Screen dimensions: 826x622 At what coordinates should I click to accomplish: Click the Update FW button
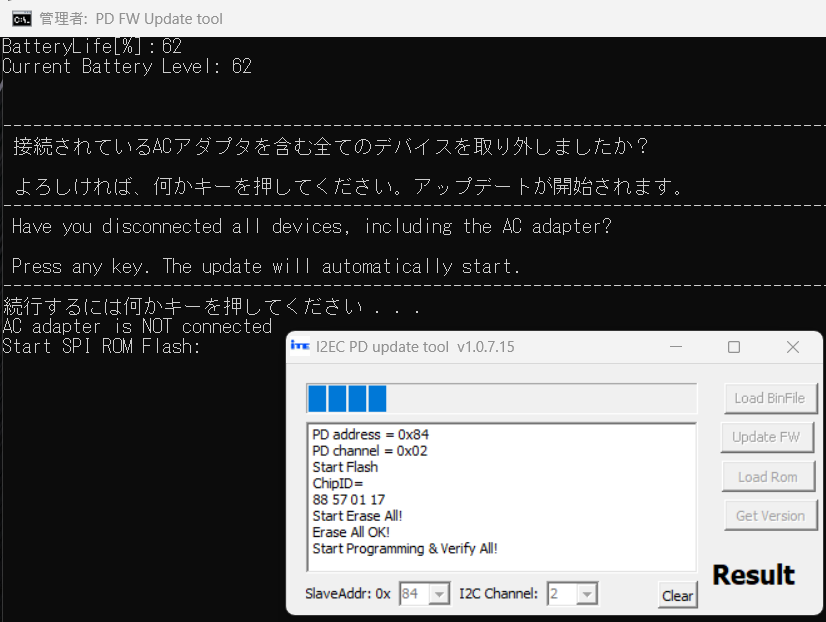click(767, 437)
